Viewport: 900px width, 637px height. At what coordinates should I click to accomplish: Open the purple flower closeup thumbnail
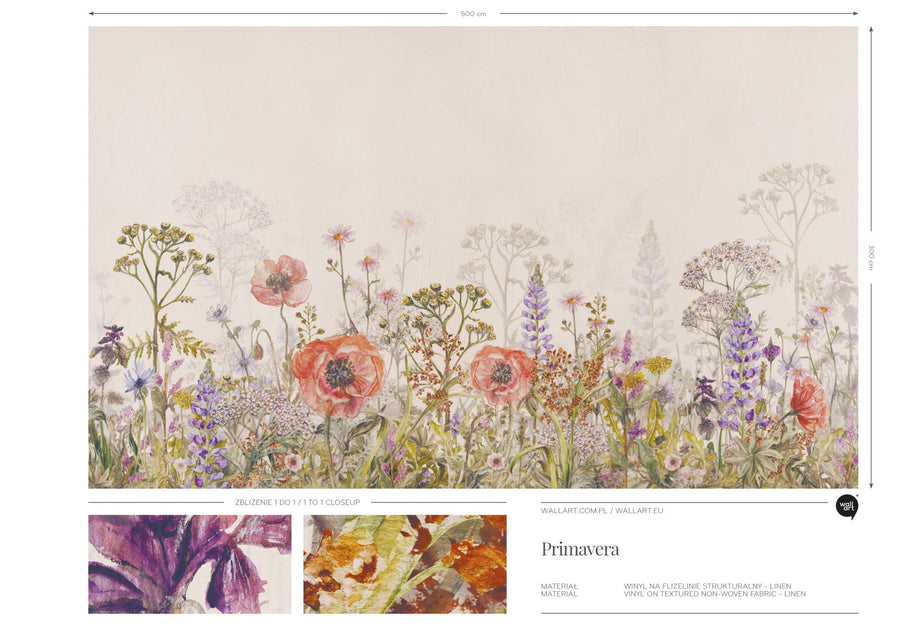189,564
